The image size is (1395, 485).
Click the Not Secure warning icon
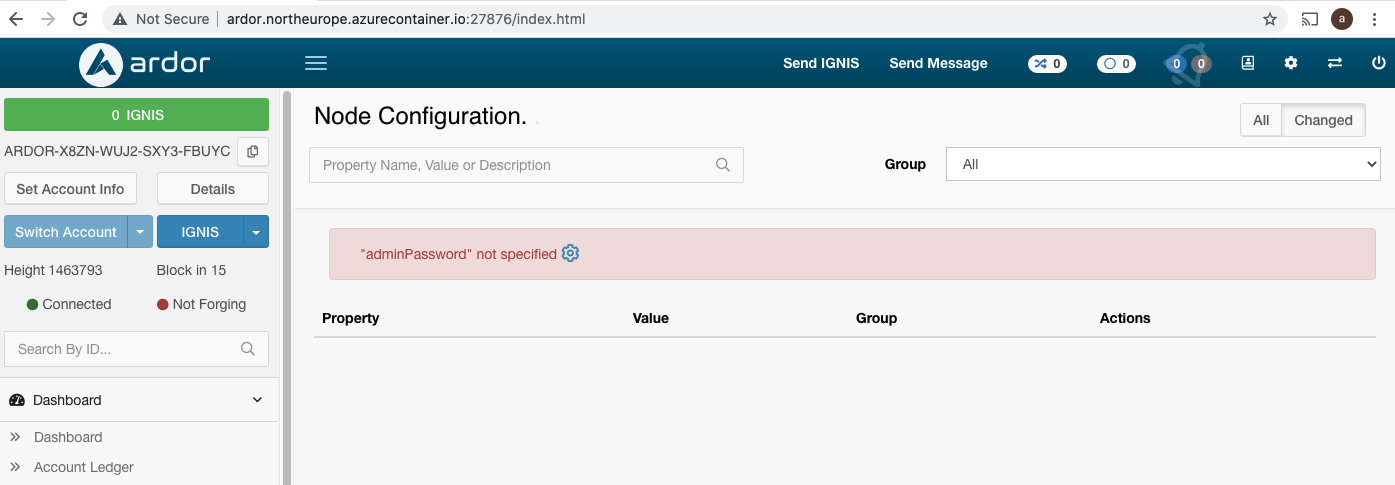point(120,19)
